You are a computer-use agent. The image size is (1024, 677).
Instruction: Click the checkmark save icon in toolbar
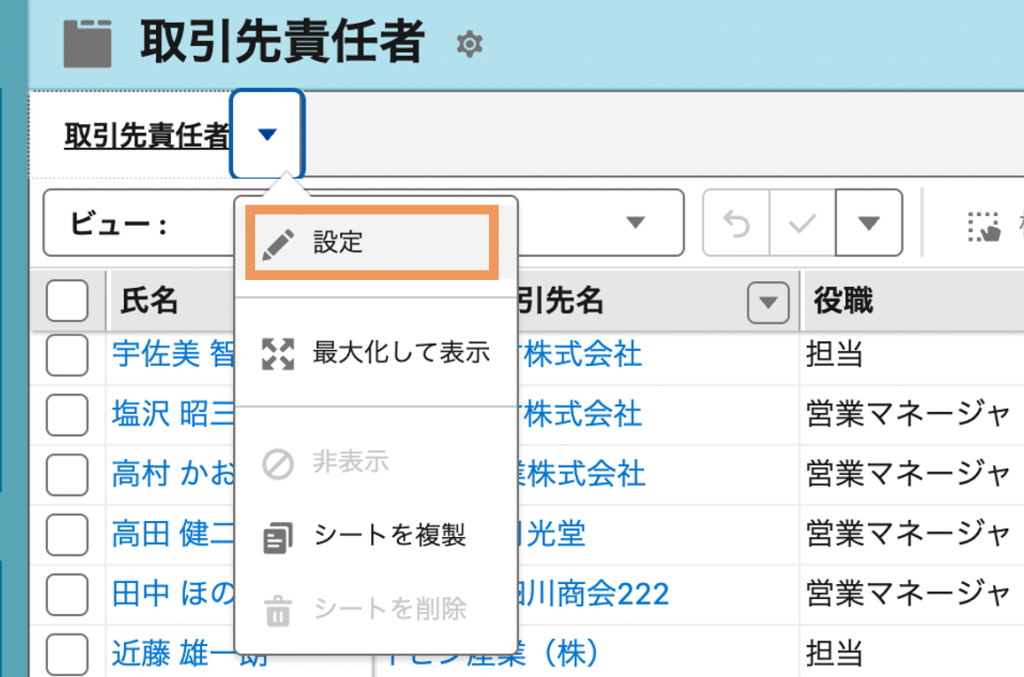coord(802,223)
